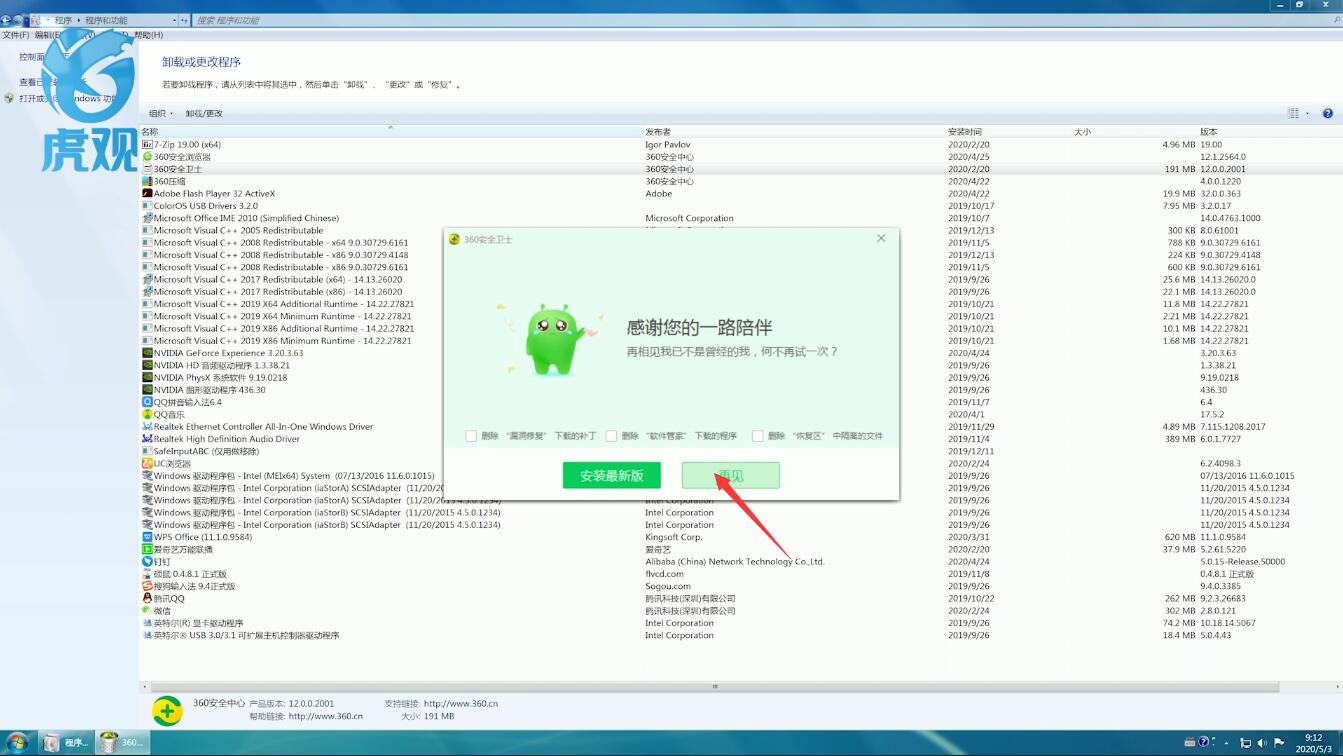Open the taskbar 360 uninstaller item
This screenshot has width=1343, height=756.
coord(123,743)
